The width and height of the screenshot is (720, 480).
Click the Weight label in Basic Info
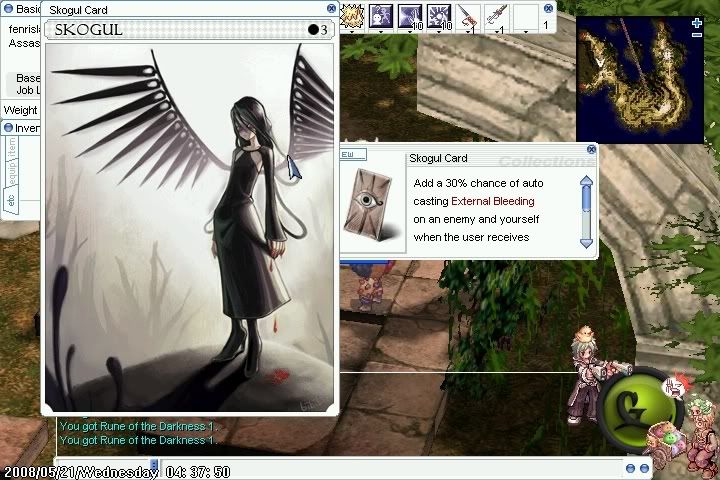point(20,110)
